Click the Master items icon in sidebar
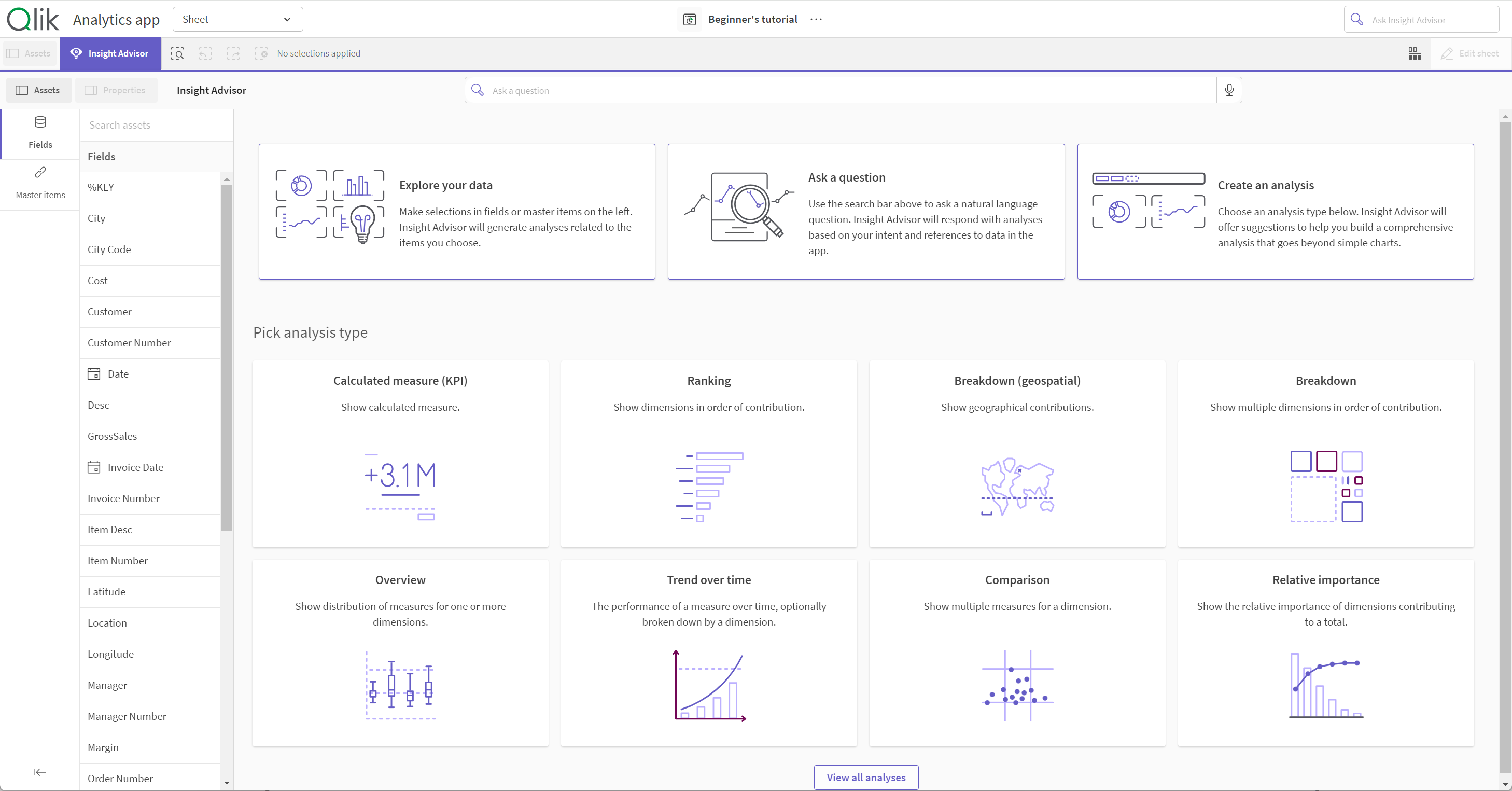Image resolution: width=1512 pixels, height=791 pixels. 40,172
